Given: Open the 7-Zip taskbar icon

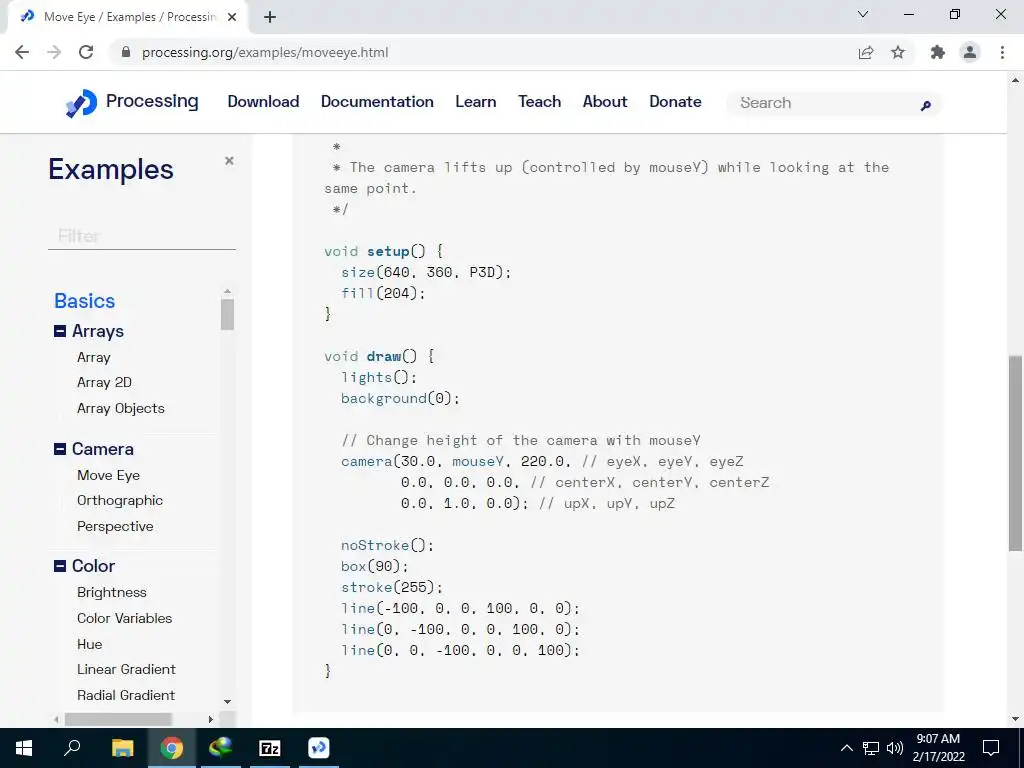Looking at the screenshot, I should [x=270, y=748].
